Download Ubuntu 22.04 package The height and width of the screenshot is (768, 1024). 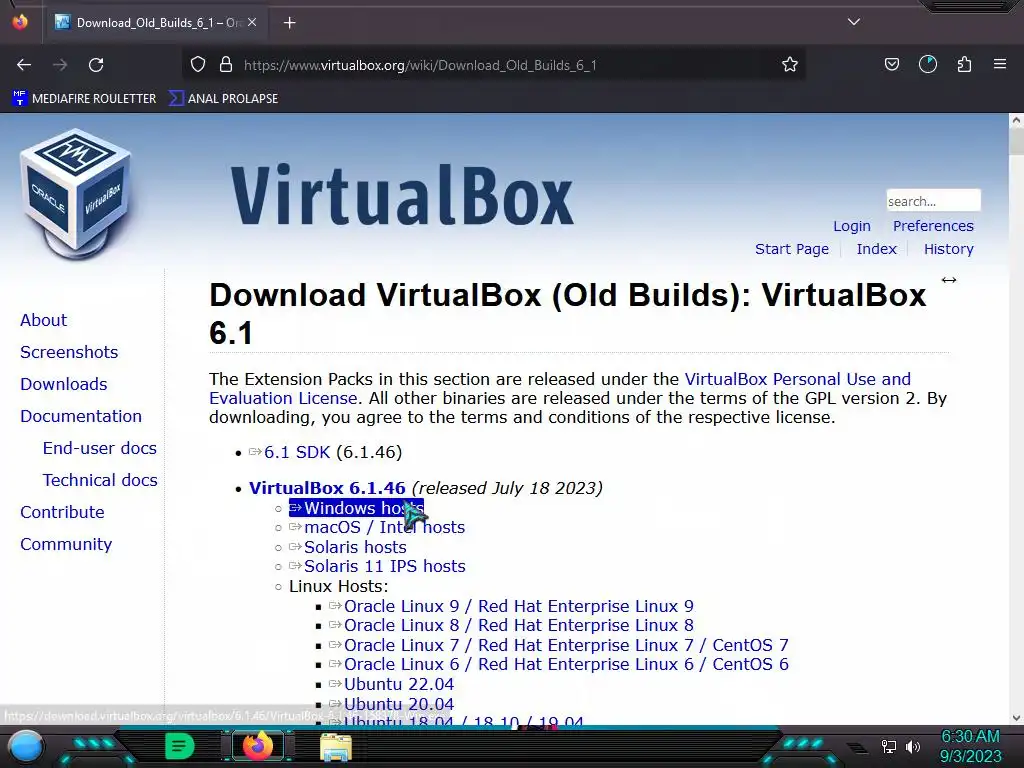[399, 684]
